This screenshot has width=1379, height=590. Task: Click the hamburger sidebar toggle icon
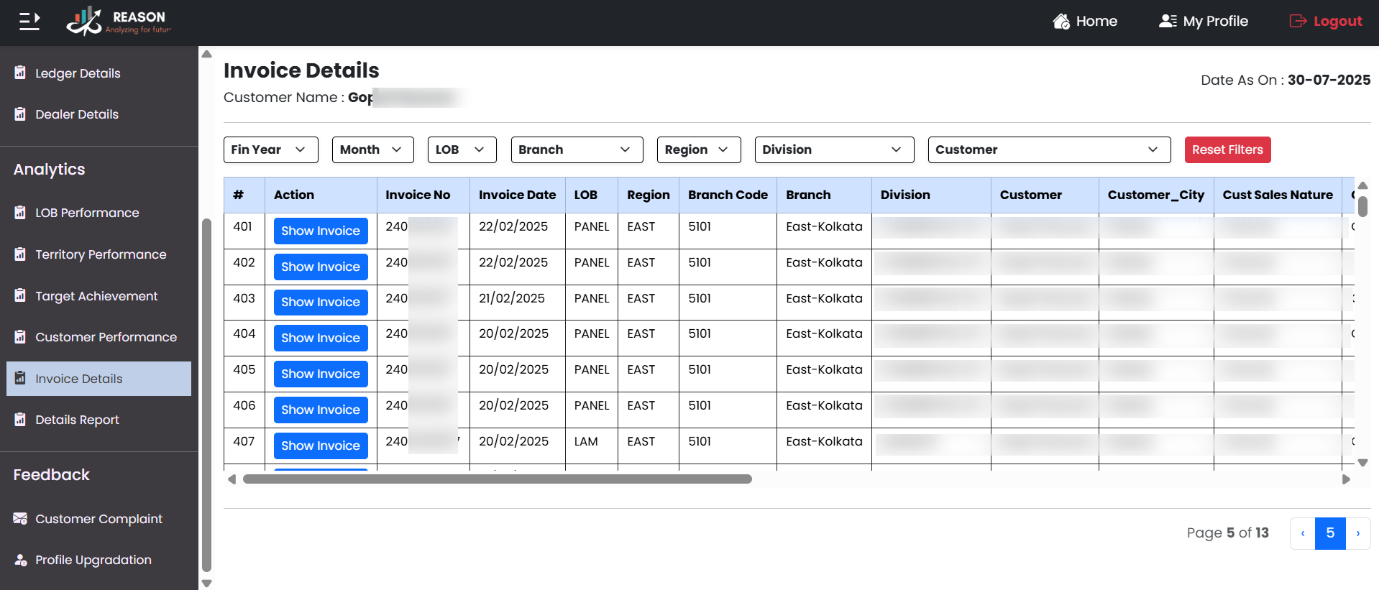point(30,20)
